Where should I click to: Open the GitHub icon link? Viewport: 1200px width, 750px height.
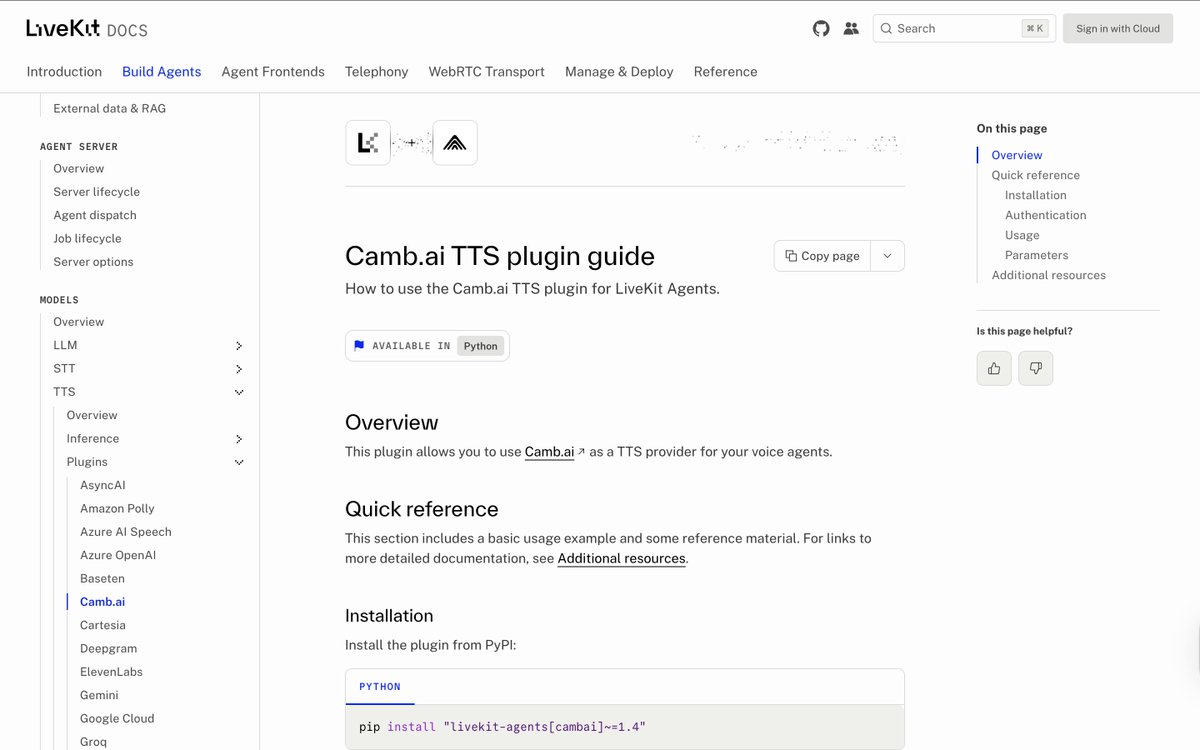(821, 29)
